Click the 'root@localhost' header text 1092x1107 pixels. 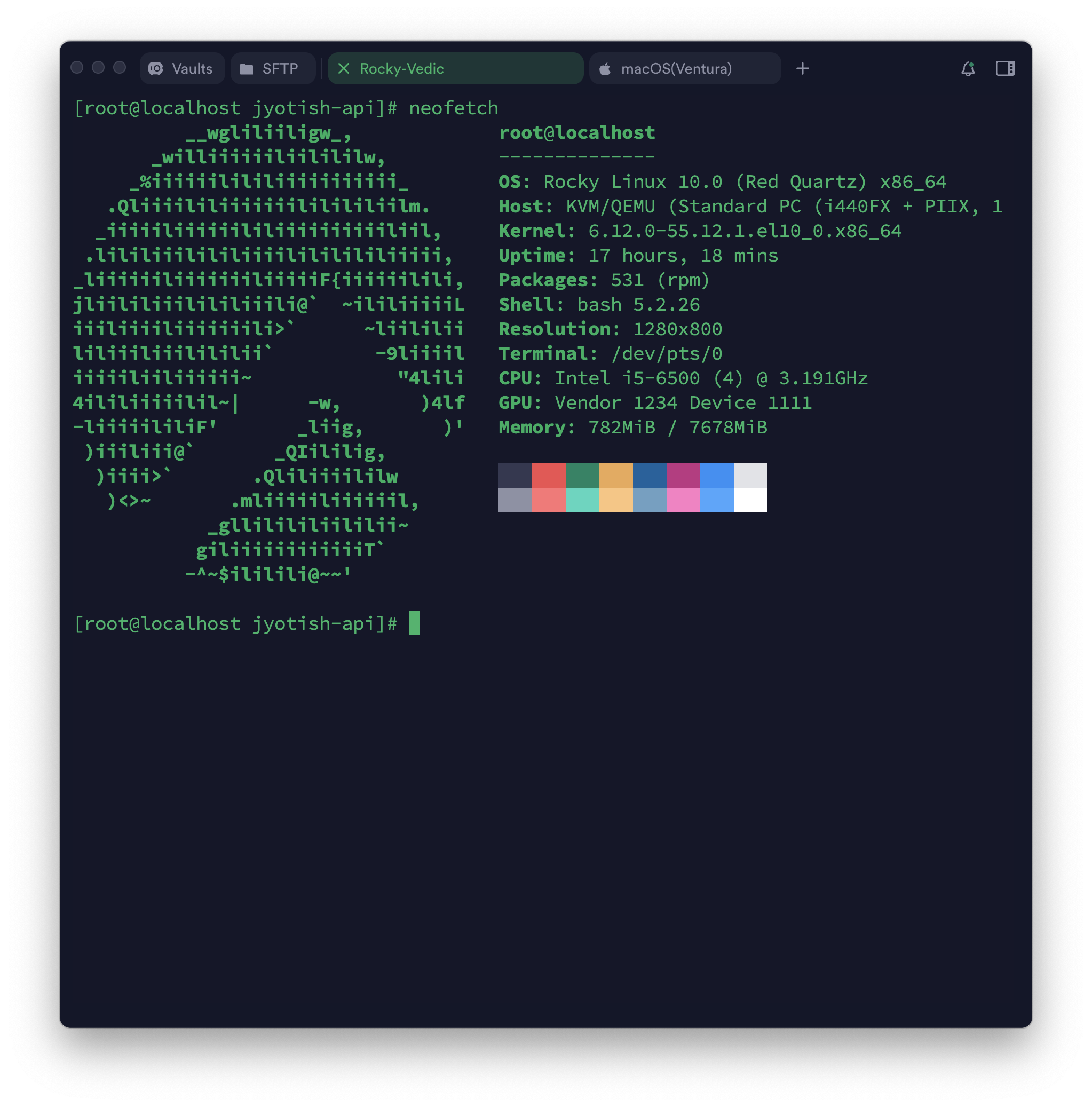coord(577,133)
